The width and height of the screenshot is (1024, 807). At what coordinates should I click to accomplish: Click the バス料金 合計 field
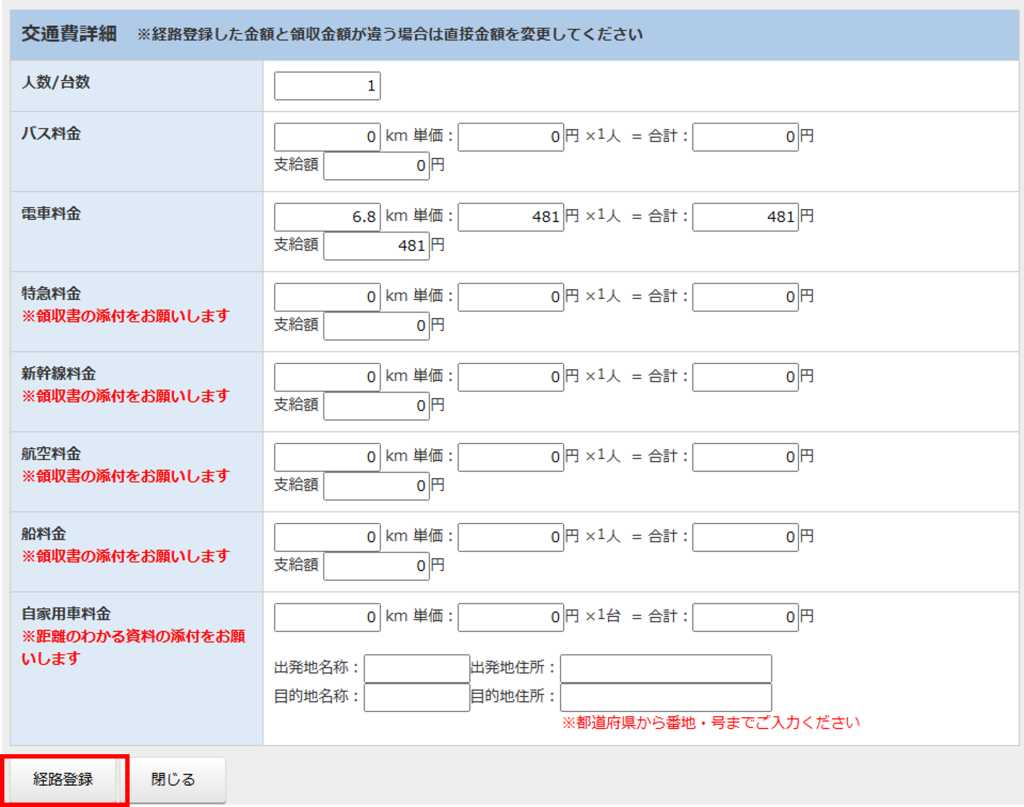(745, 136)
